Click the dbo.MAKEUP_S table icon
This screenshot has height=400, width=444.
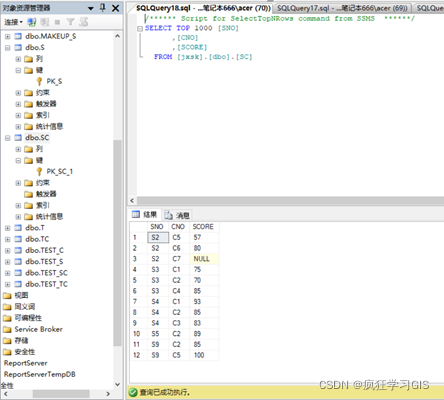18,36
